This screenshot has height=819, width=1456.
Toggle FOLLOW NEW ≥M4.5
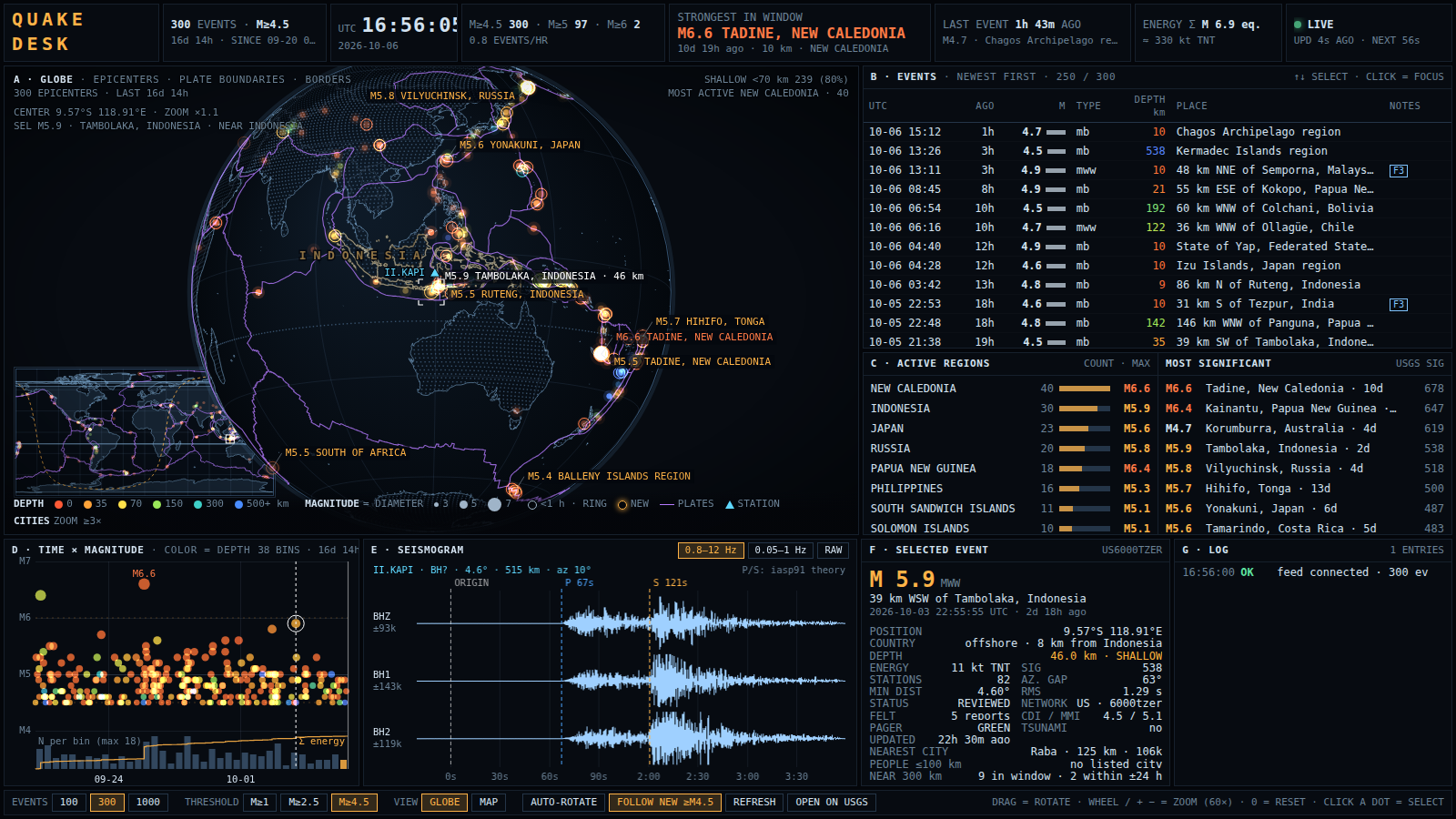click(665, 802)
